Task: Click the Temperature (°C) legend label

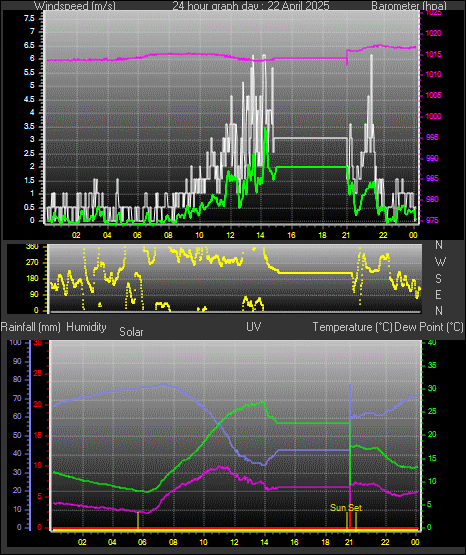Action: tap(352, 327)
